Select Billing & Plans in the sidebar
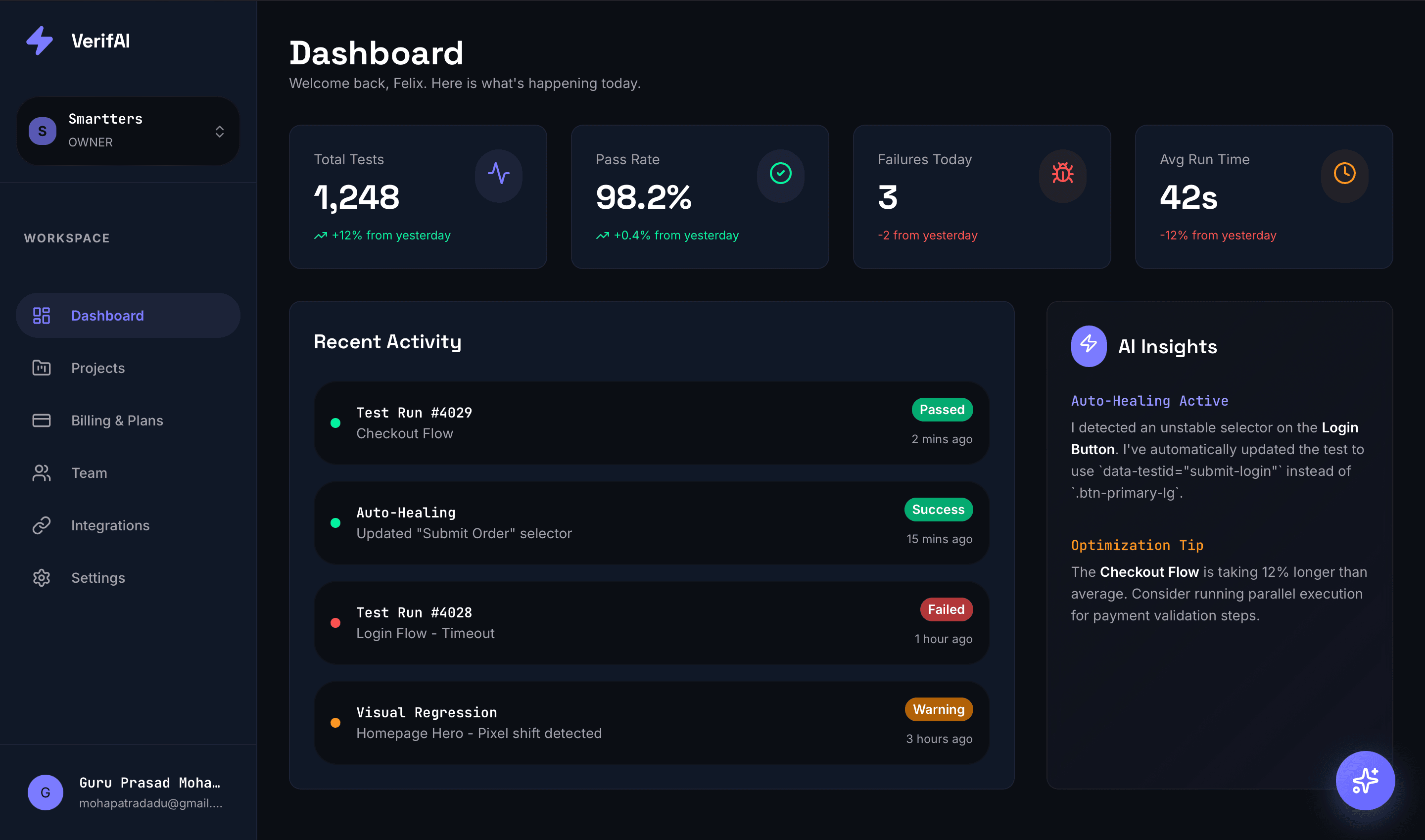Image resolution: width=1425 pixels, height=840 pixels. pos(117,420)
